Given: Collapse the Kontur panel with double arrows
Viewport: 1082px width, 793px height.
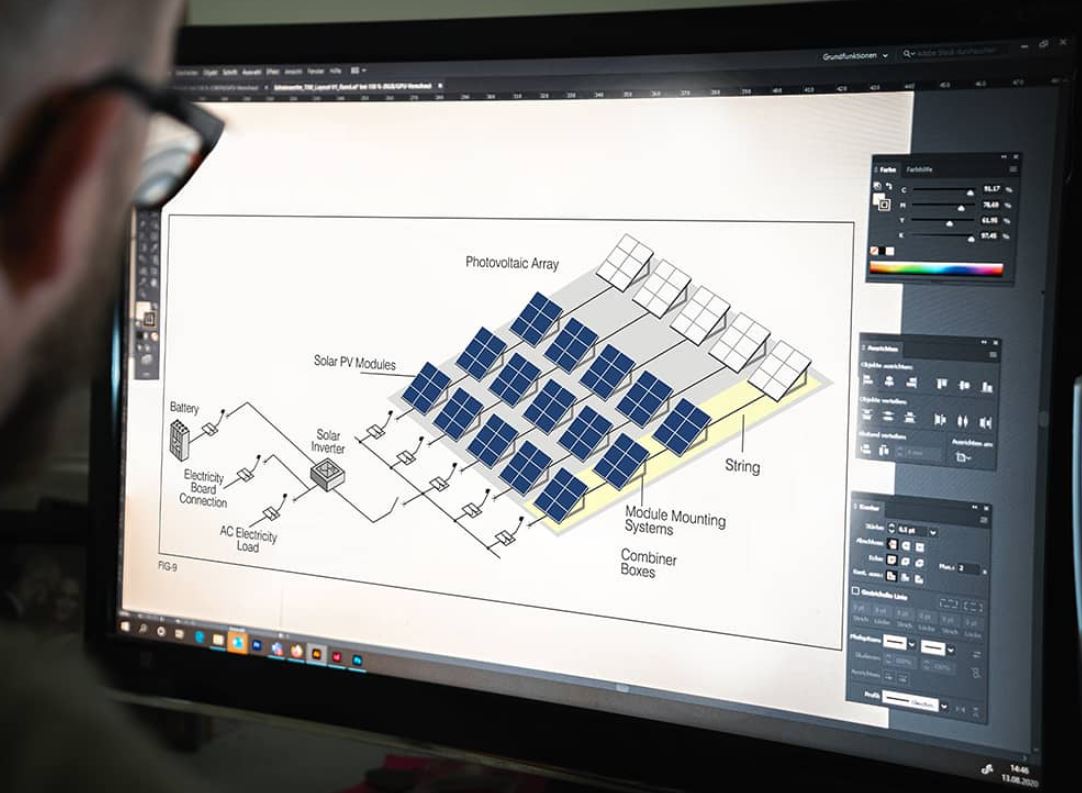Looking at the screenshot, I should coord(974,507).
